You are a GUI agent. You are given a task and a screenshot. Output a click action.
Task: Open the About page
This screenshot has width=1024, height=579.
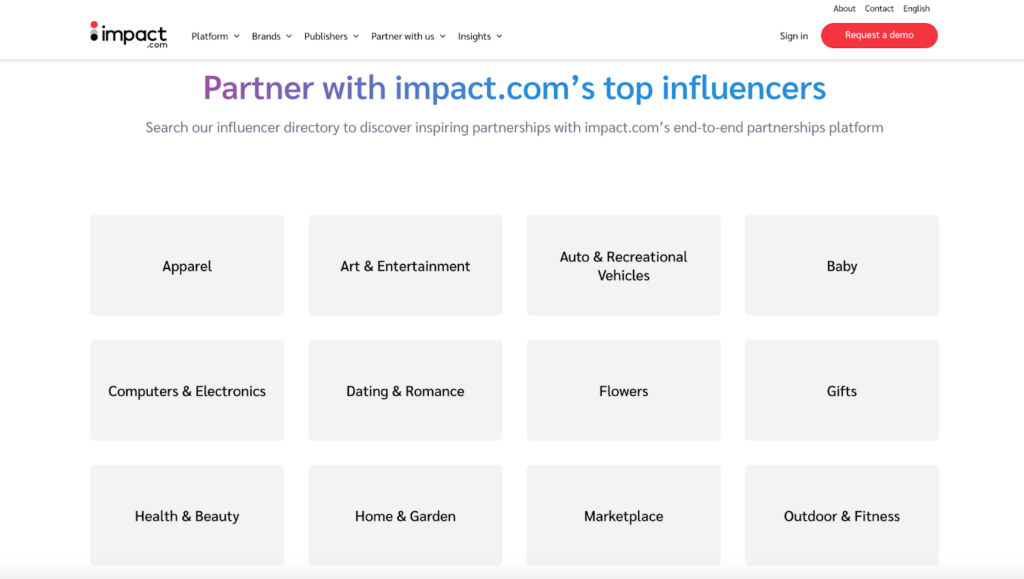pyautogui.click(x=844, y=8)
